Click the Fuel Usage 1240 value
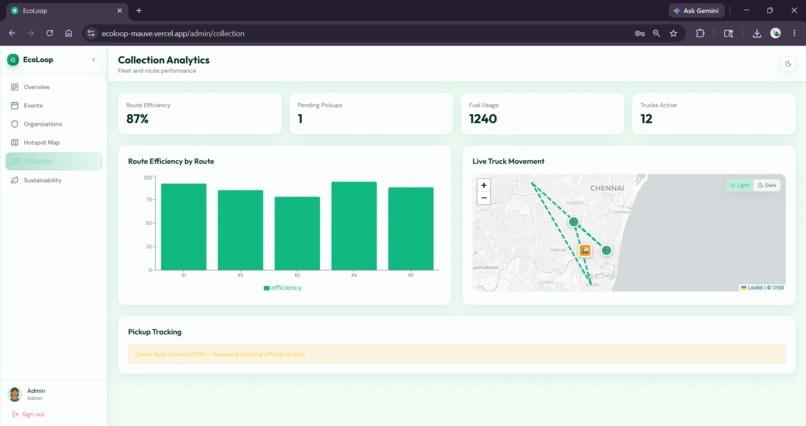The width and height of the screenshot is (806, 426). (x=483, y=119)
